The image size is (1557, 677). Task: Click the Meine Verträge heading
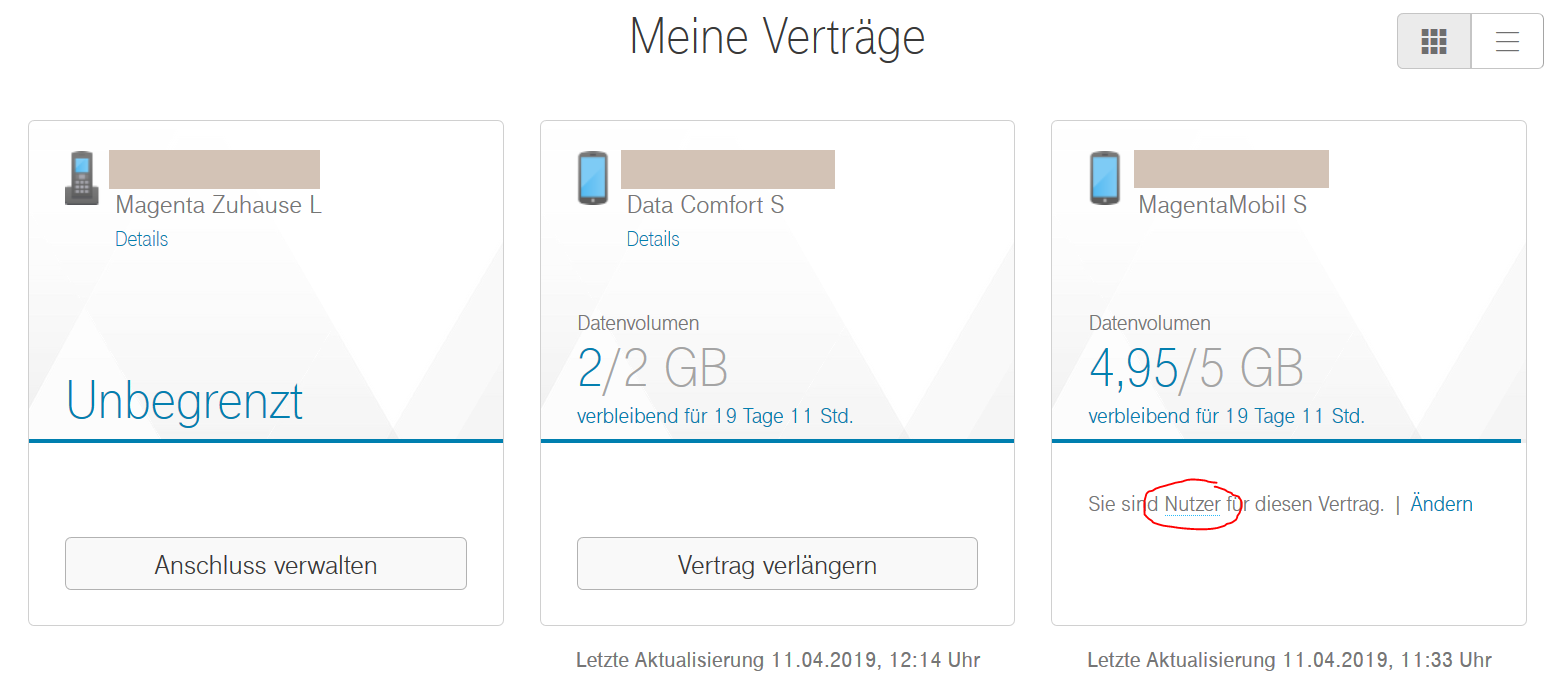[x=777, y=37]
